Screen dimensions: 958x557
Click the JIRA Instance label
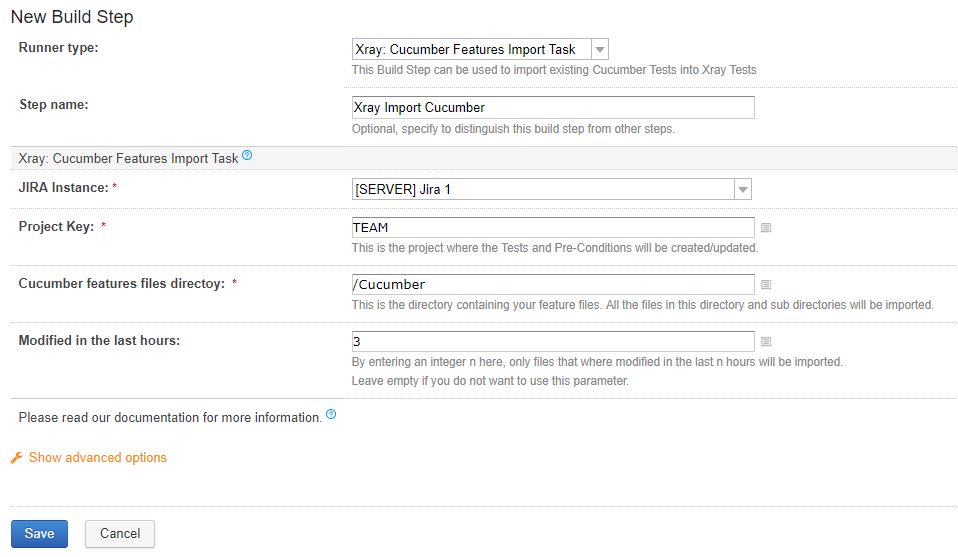[64, 187]
